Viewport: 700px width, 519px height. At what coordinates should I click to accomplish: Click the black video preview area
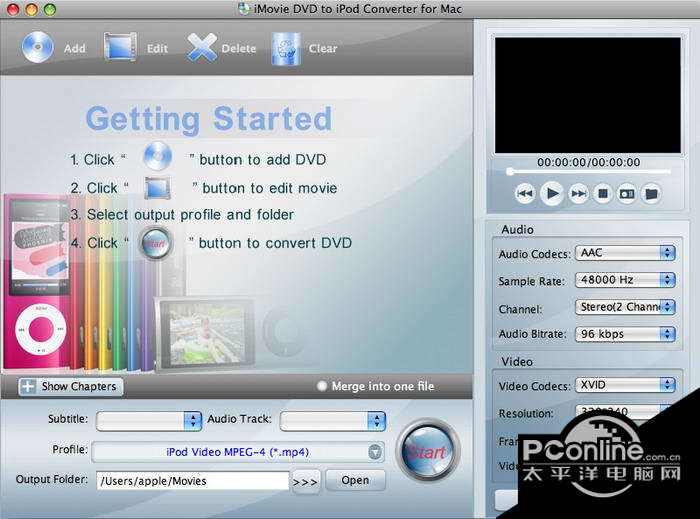588,95
